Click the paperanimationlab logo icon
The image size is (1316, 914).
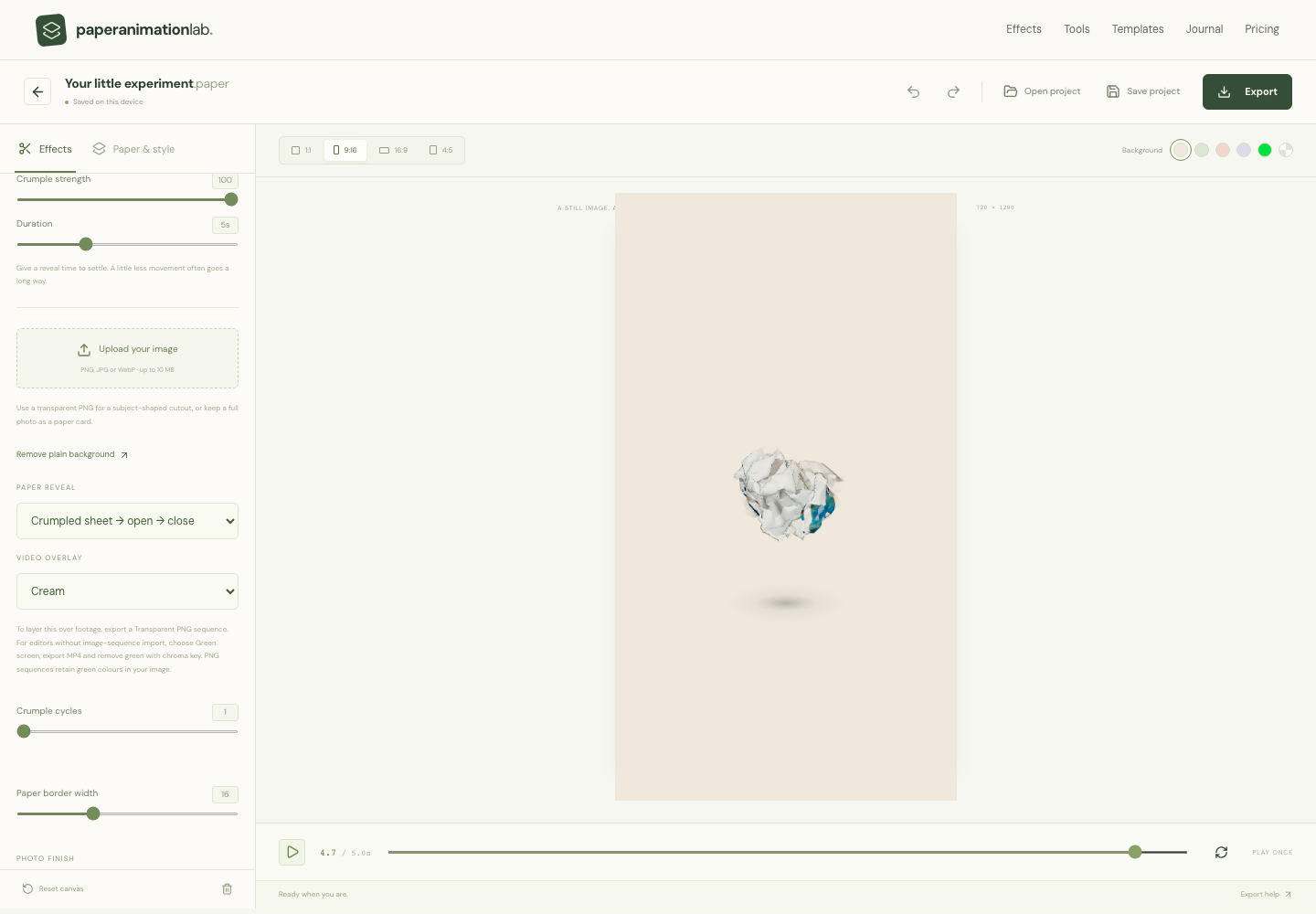click(51, 30)
